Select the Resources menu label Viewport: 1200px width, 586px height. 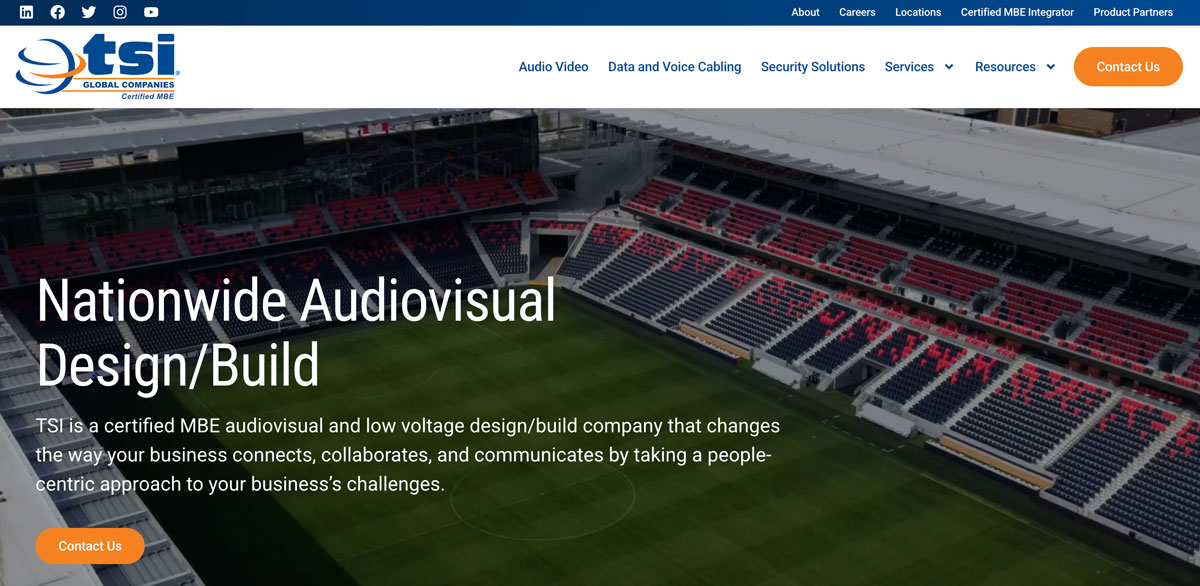1005,67
